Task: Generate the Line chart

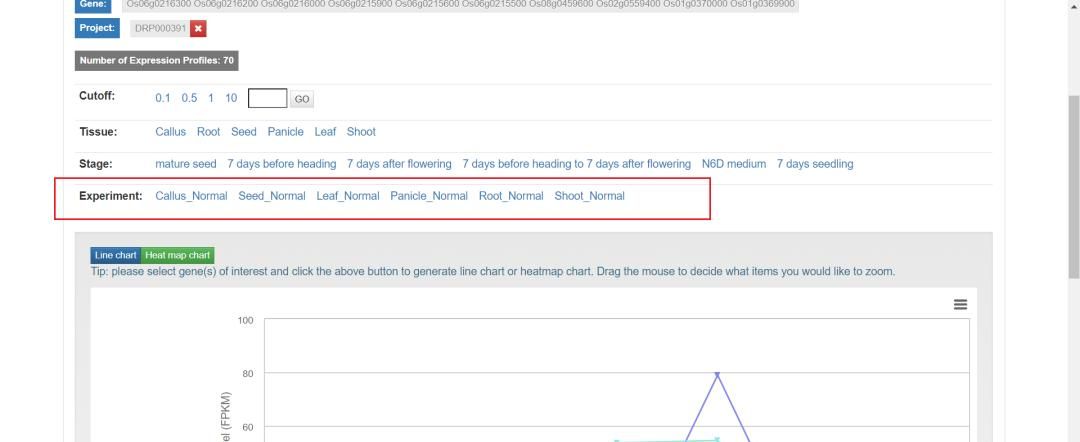Action: click(x=116, y=255)
